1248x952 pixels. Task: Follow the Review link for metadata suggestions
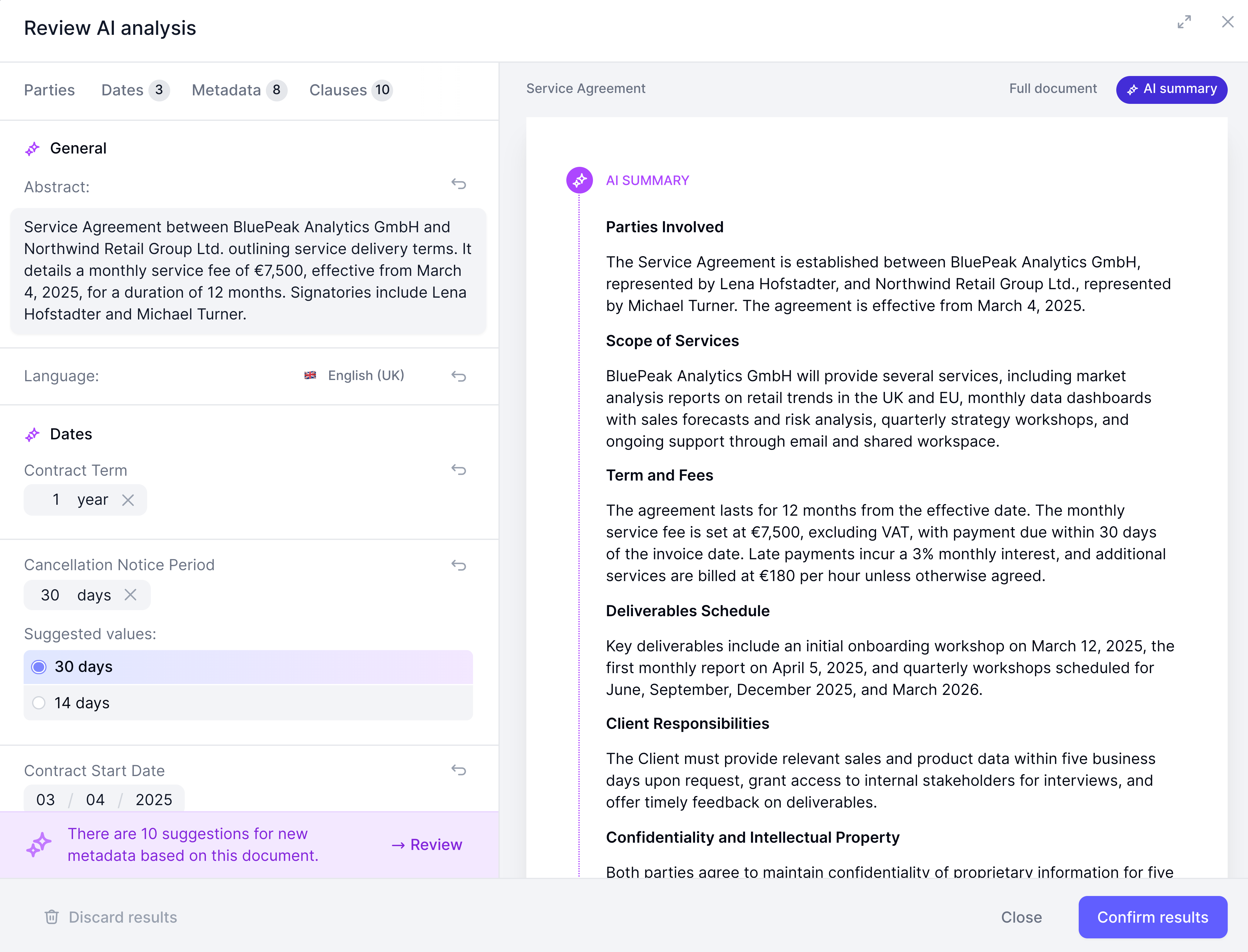(x=426, y=844)
